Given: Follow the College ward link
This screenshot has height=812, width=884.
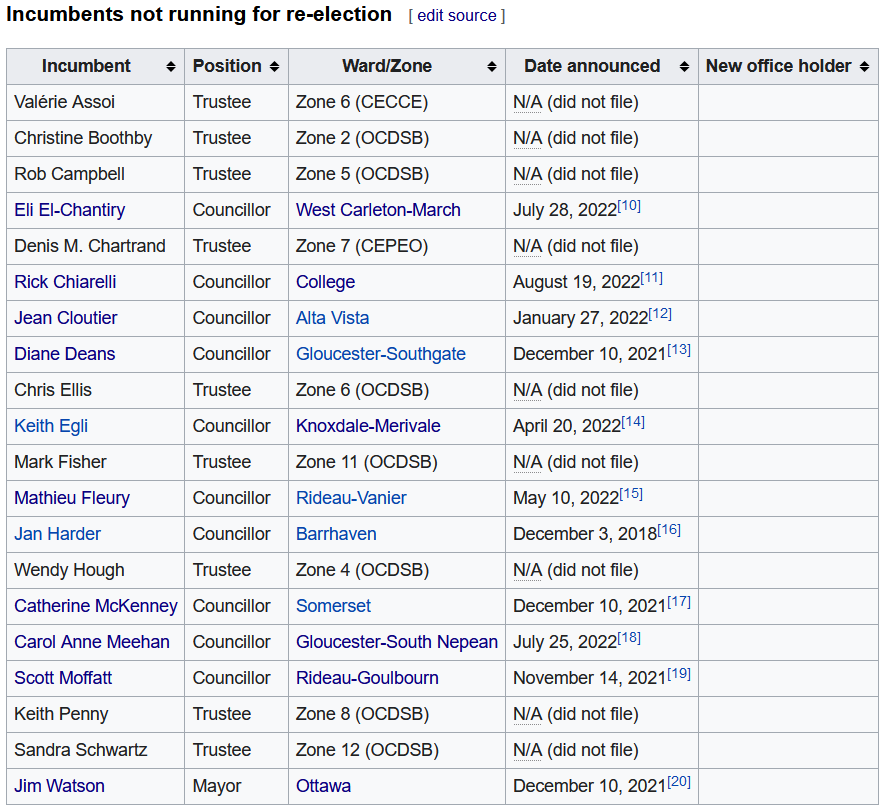Looking at the screenshot, I should click(326, 282).
